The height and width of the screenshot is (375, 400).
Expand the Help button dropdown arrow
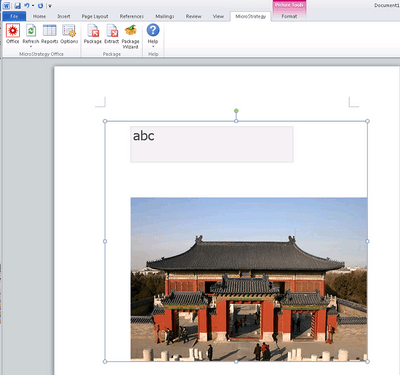coord(153,47)
